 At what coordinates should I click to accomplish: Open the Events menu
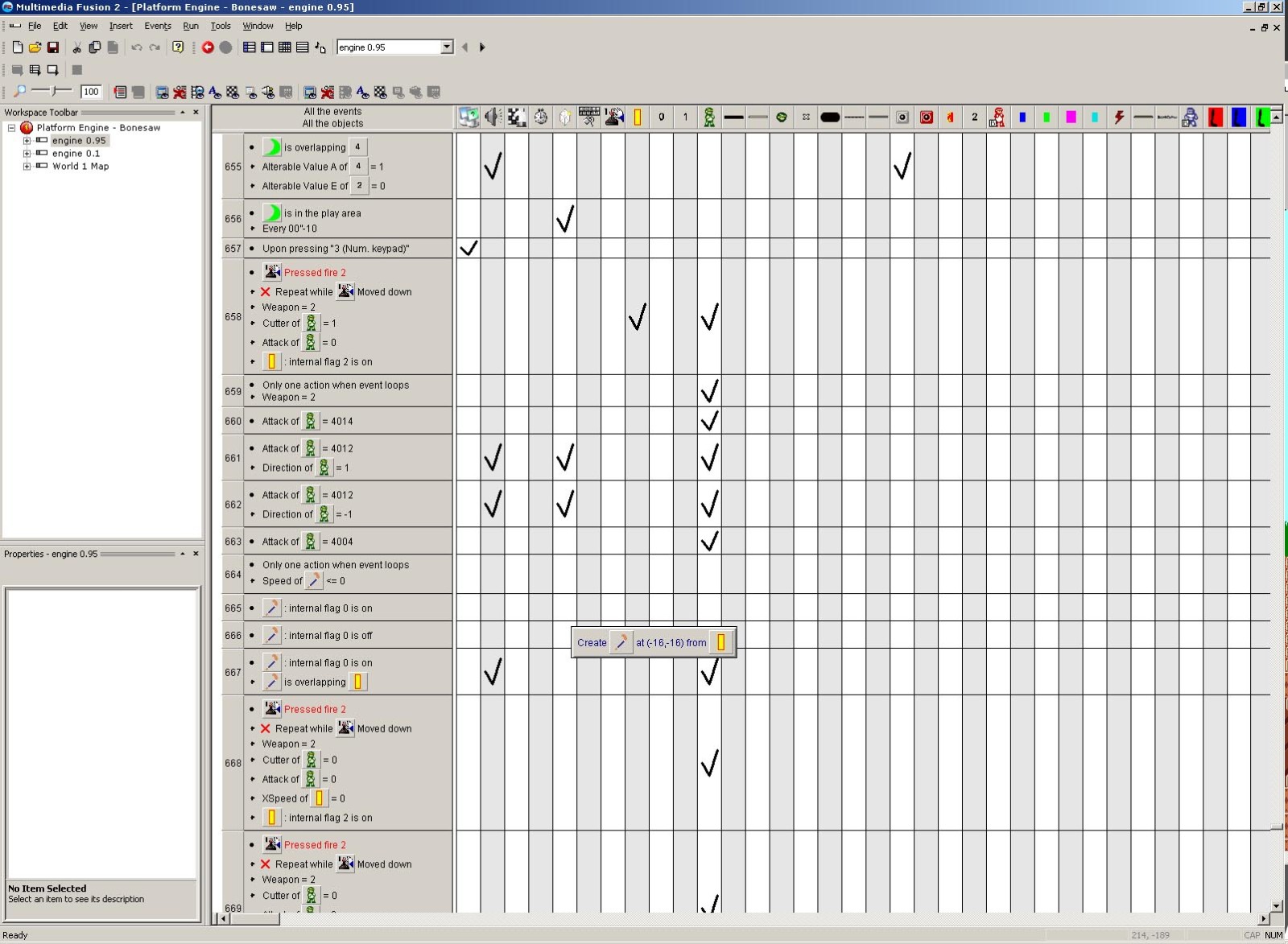point(158,26)
